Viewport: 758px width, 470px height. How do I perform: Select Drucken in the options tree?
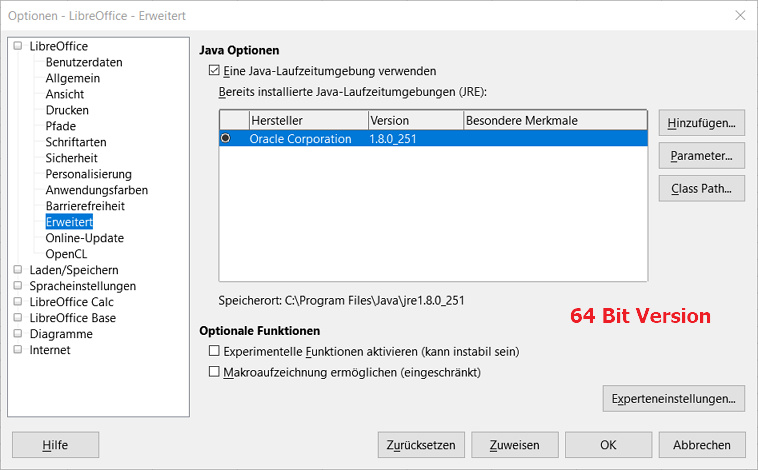tap(67, 110)
